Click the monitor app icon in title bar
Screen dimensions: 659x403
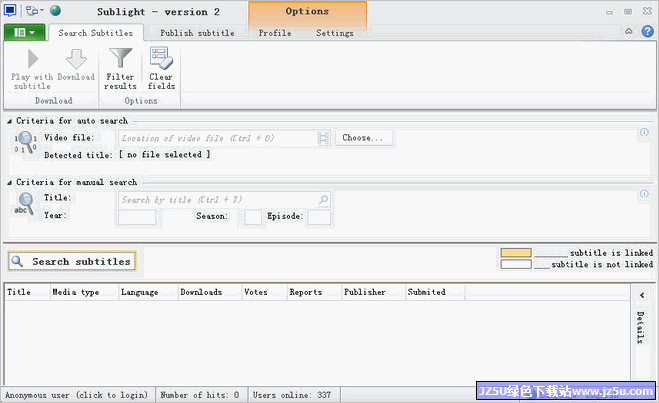tap(10, 11)
